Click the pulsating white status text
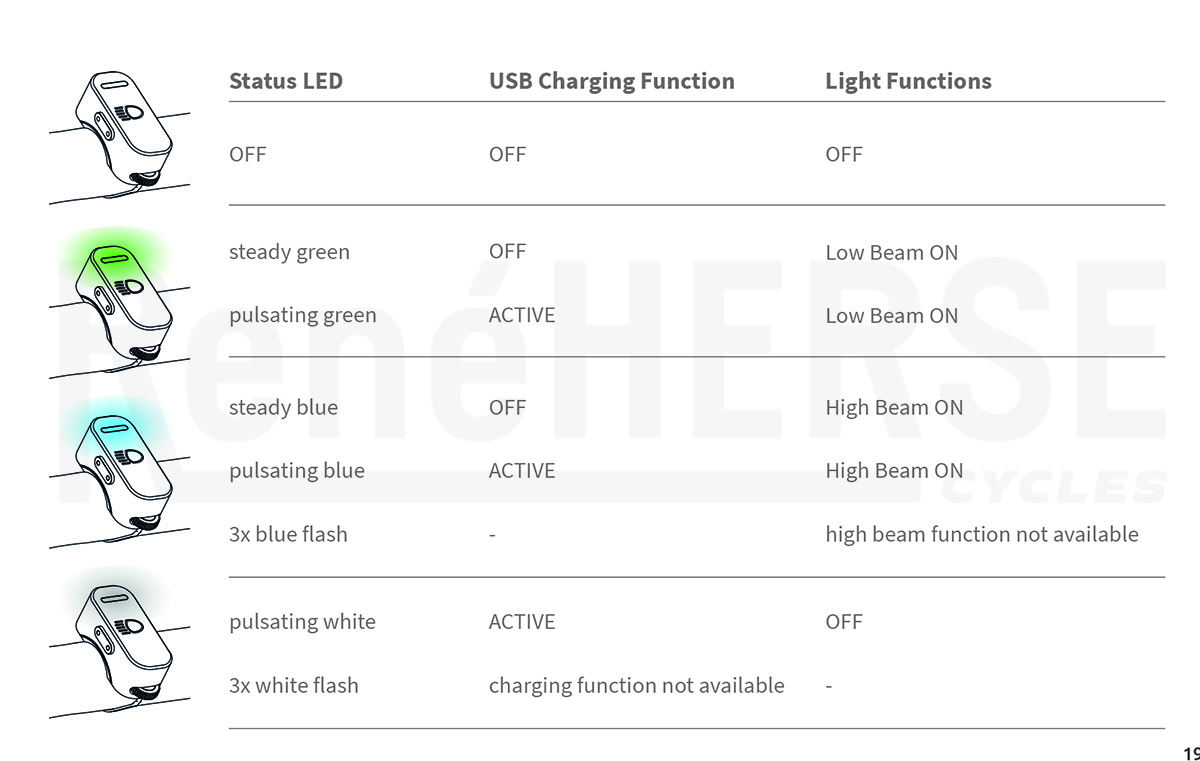This screenshot has width=1200, height=761. (302, 622)
